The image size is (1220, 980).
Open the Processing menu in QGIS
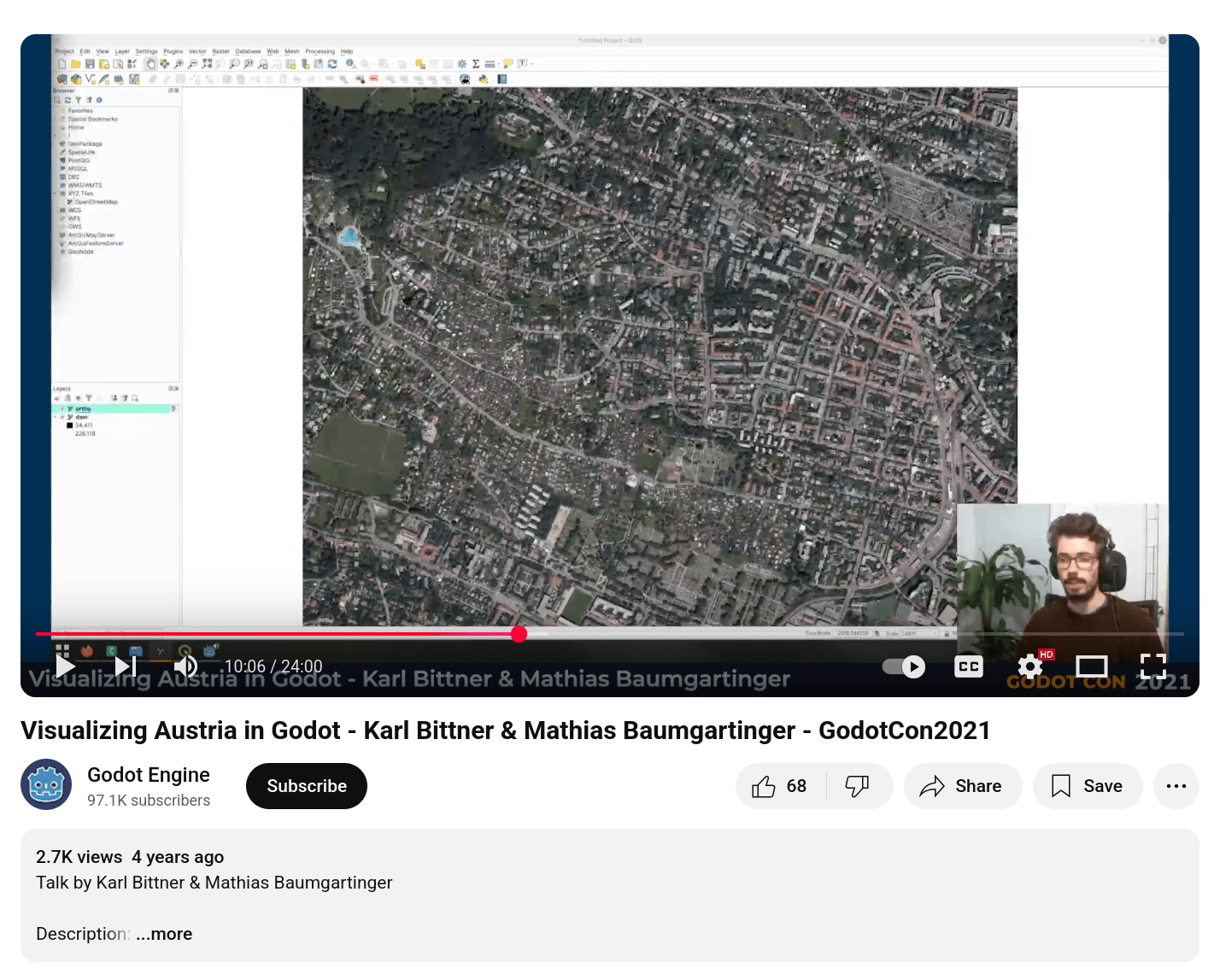pyautogui.click(x=320, y=51)
